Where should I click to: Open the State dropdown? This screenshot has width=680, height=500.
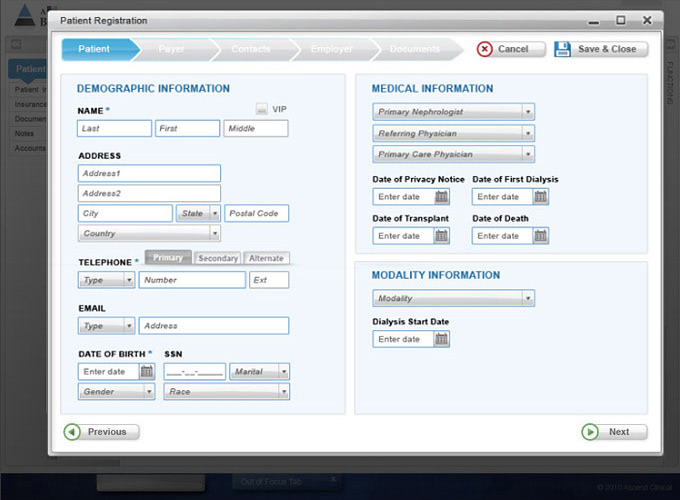coord(199,213)
